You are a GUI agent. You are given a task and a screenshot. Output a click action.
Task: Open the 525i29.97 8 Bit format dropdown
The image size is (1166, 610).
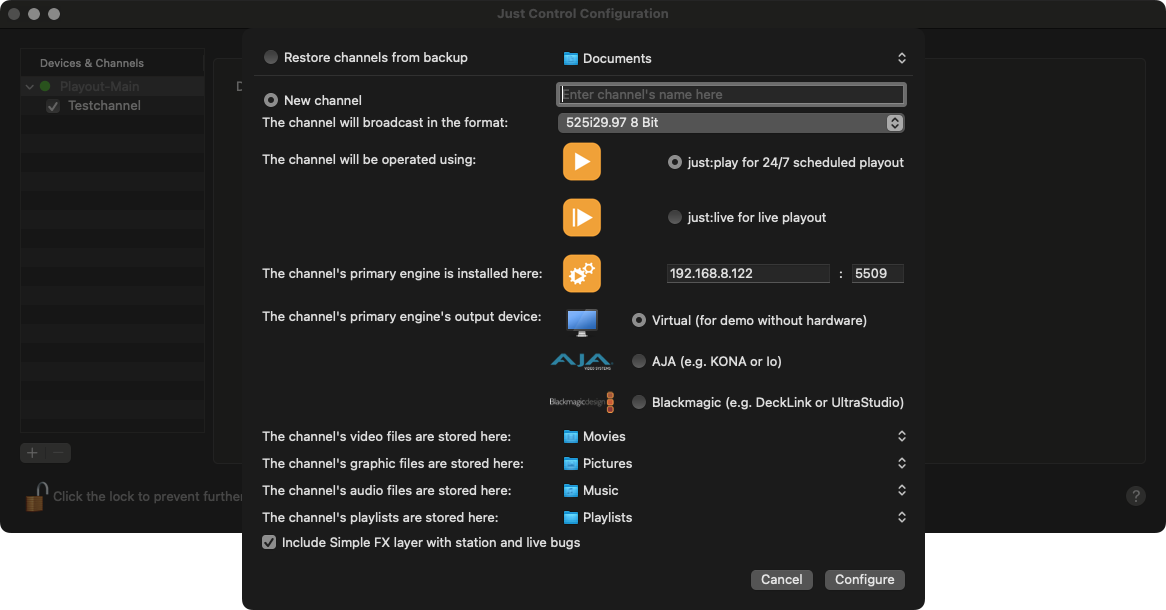tap(731, 123)
